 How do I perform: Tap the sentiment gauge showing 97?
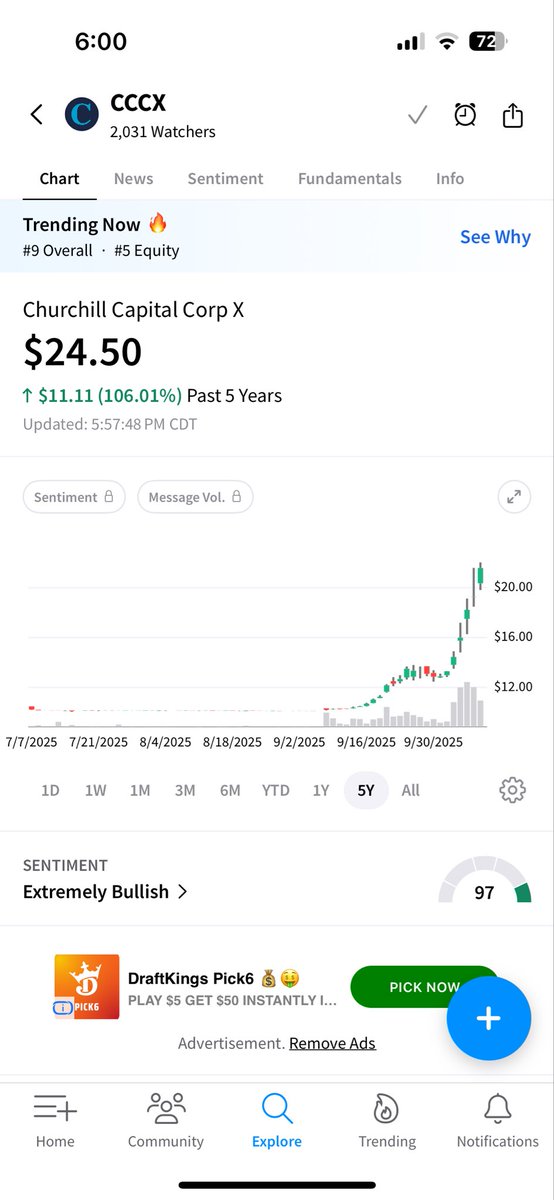tap(484, 881)
